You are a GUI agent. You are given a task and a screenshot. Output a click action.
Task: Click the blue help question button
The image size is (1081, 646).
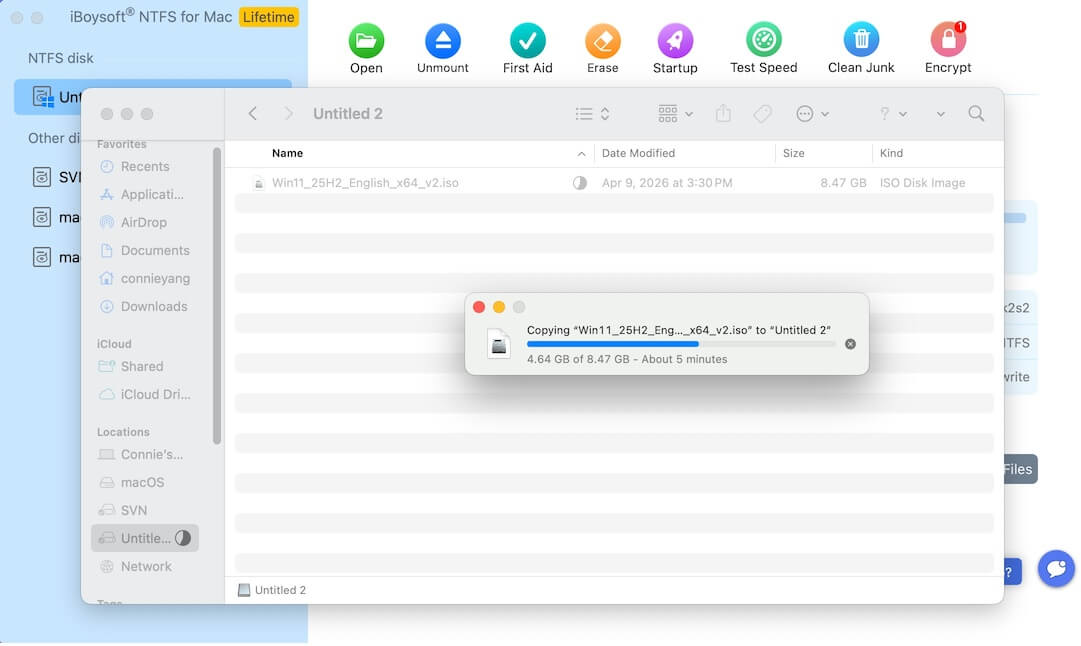1011,572
